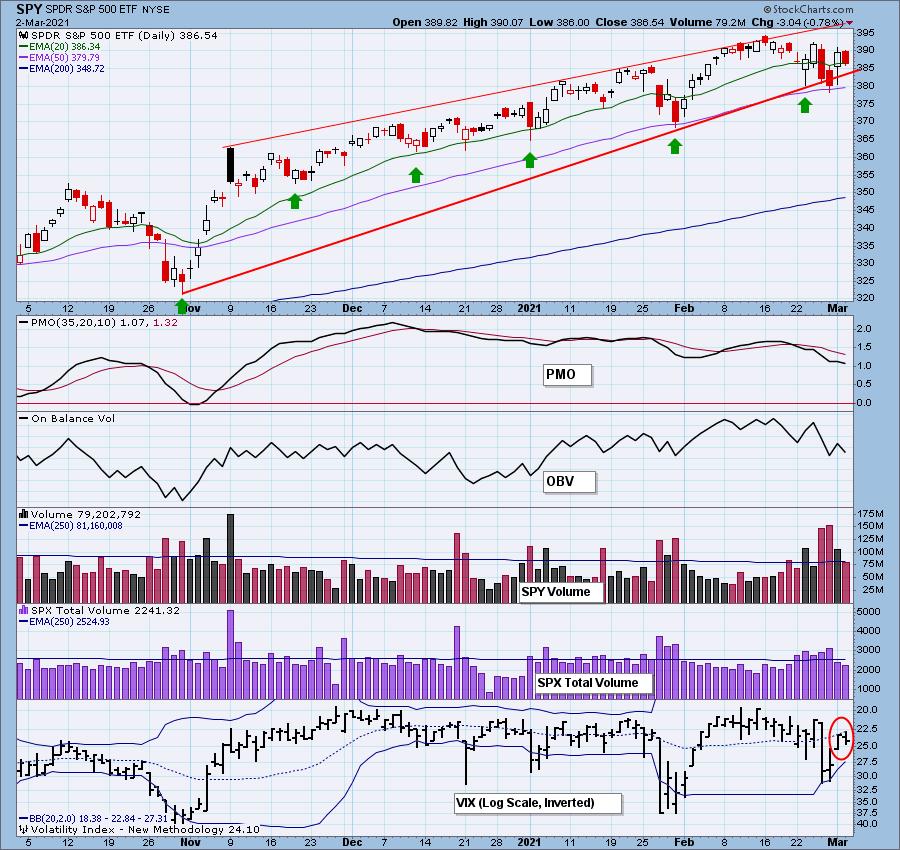Select the EMA(20) 386.34 legend entry
This screenshot has width=900, height=850.
60,46
